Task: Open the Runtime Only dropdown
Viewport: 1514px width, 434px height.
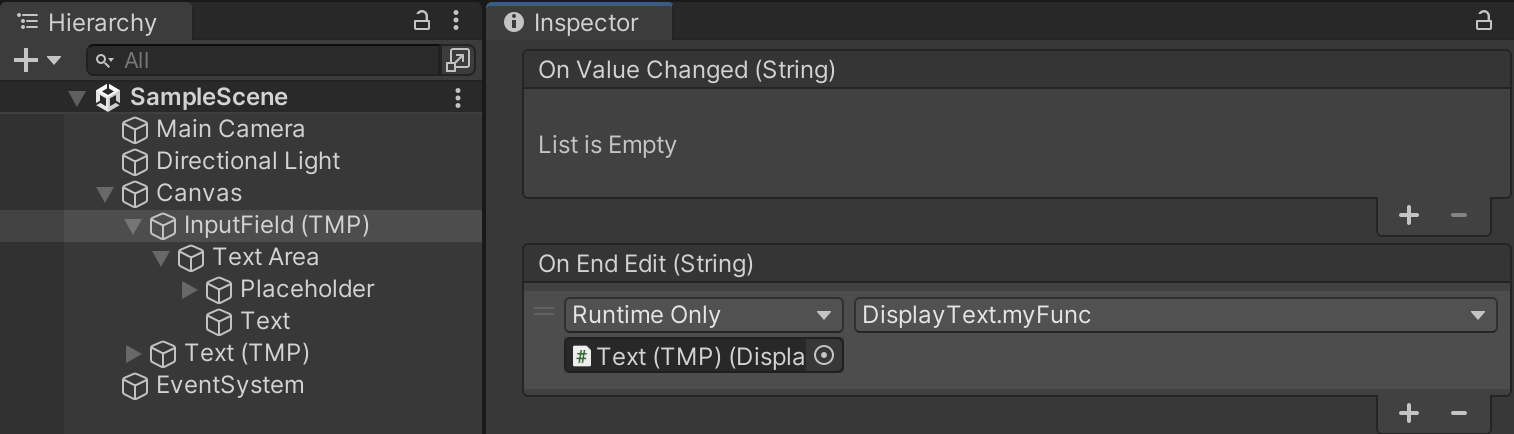Action: (703, 315)
